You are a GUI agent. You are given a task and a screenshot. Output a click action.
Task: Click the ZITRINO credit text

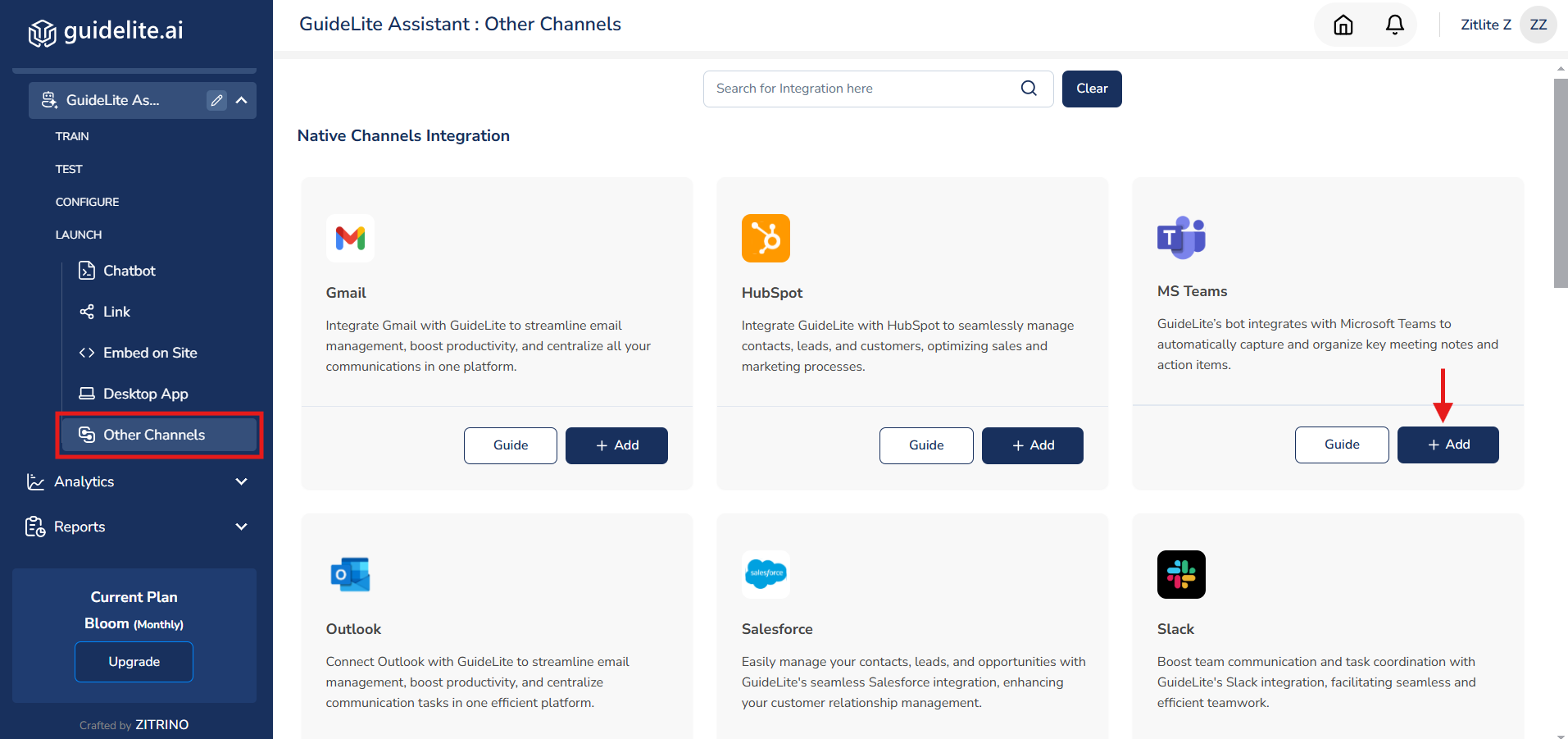tap(161, 725)
